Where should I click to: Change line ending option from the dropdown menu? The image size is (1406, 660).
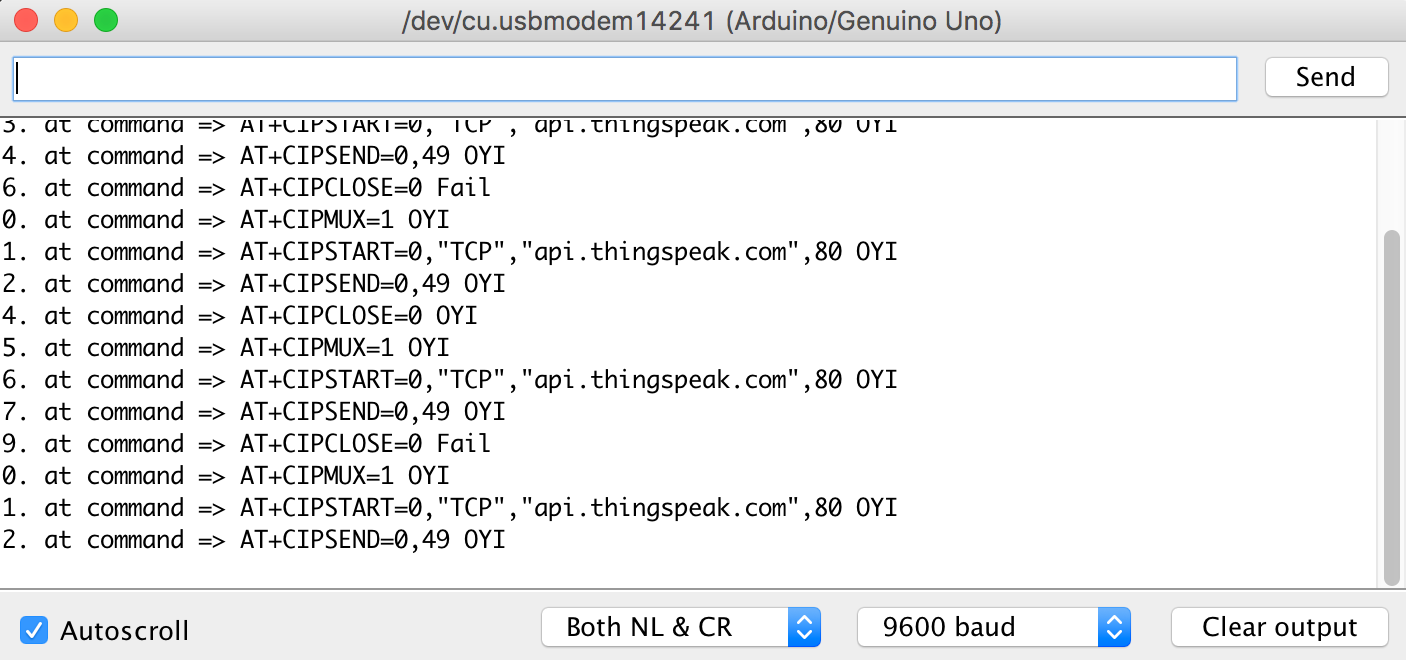pos(680,627)
